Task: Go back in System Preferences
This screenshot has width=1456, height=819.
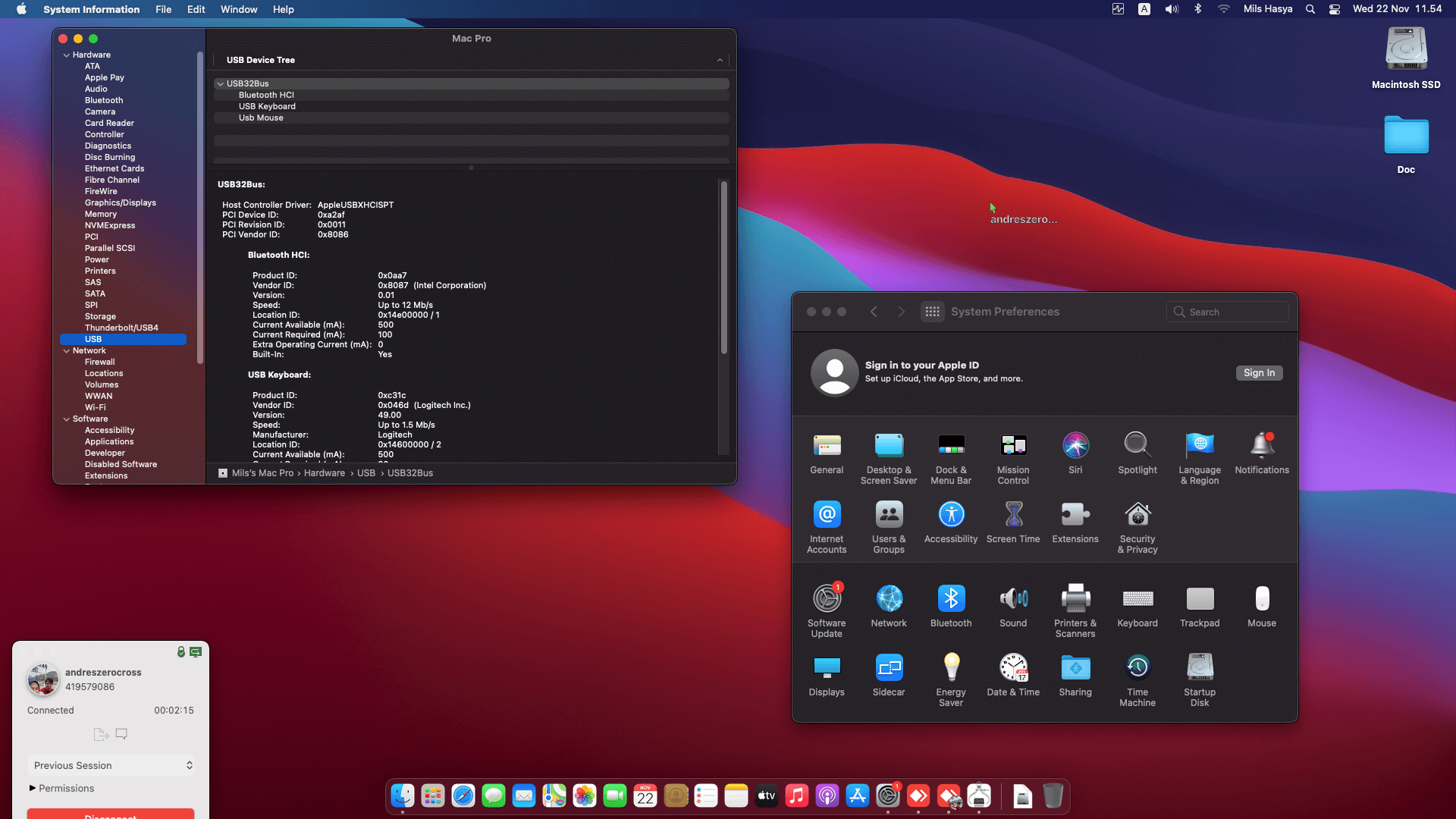Action: pos(874,312)
